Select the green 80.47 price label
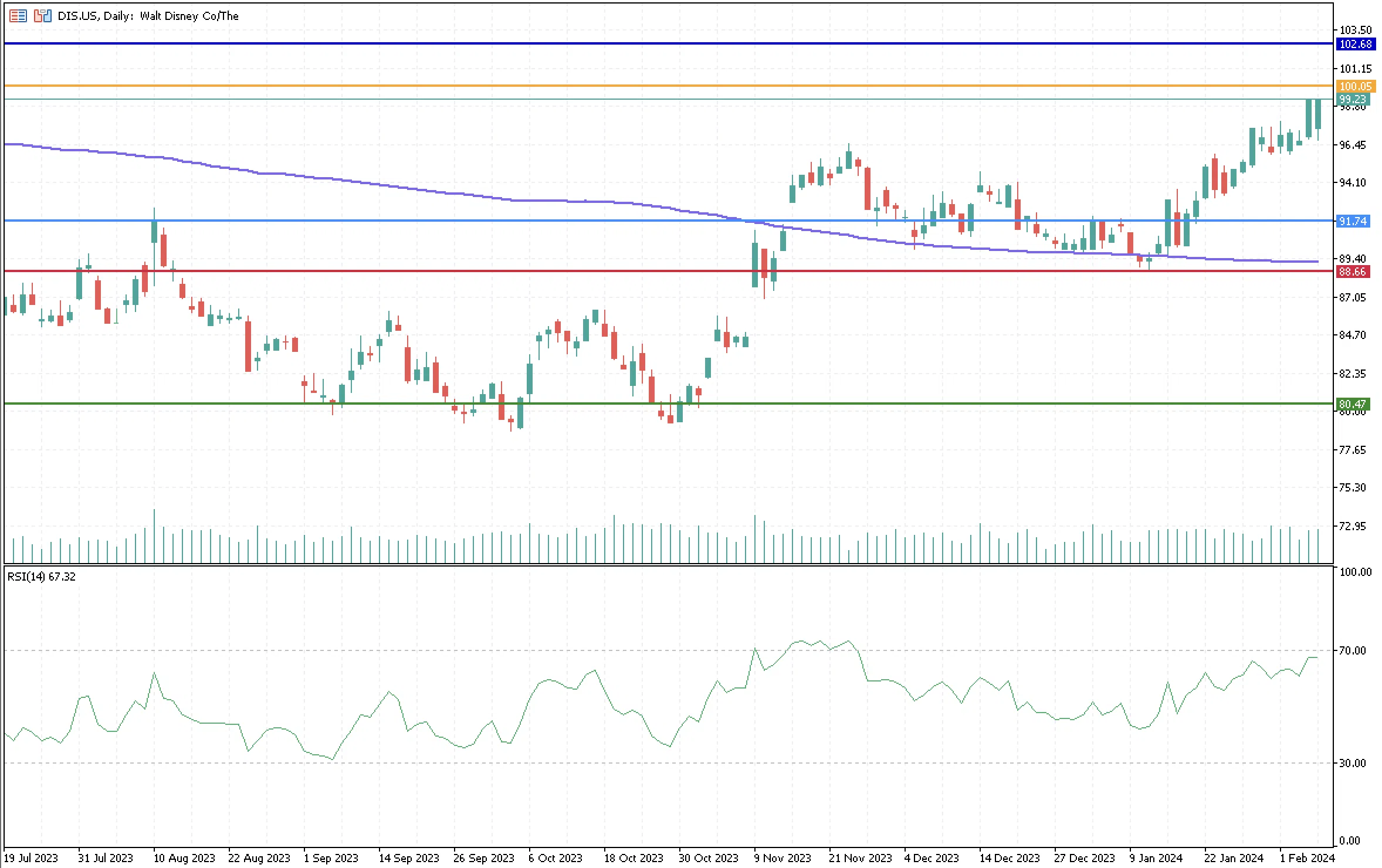Image resolution: width=1382 pixels, height=868 pixels. (1353, 404)
